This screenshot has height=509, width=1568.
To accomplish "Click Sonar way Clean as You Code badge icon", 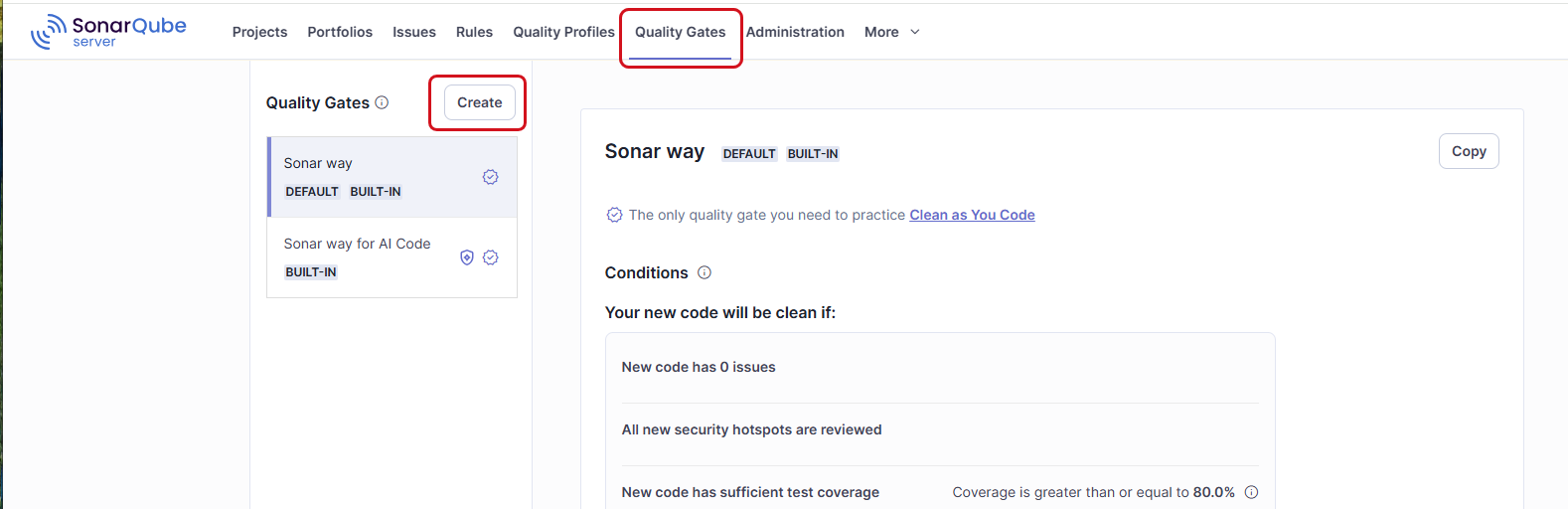I will click(x=490, y=177).
